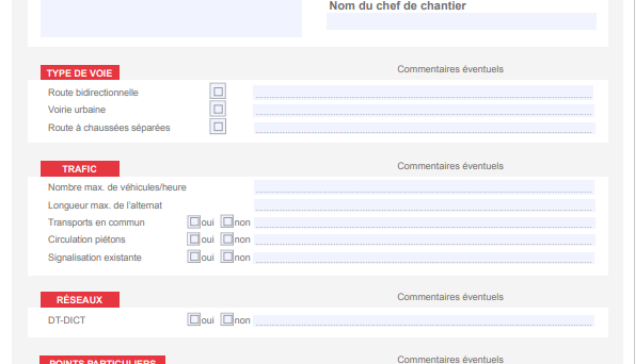Tick the Route à chaussées séparées box
Screen dimensions: 635x364
218,127
